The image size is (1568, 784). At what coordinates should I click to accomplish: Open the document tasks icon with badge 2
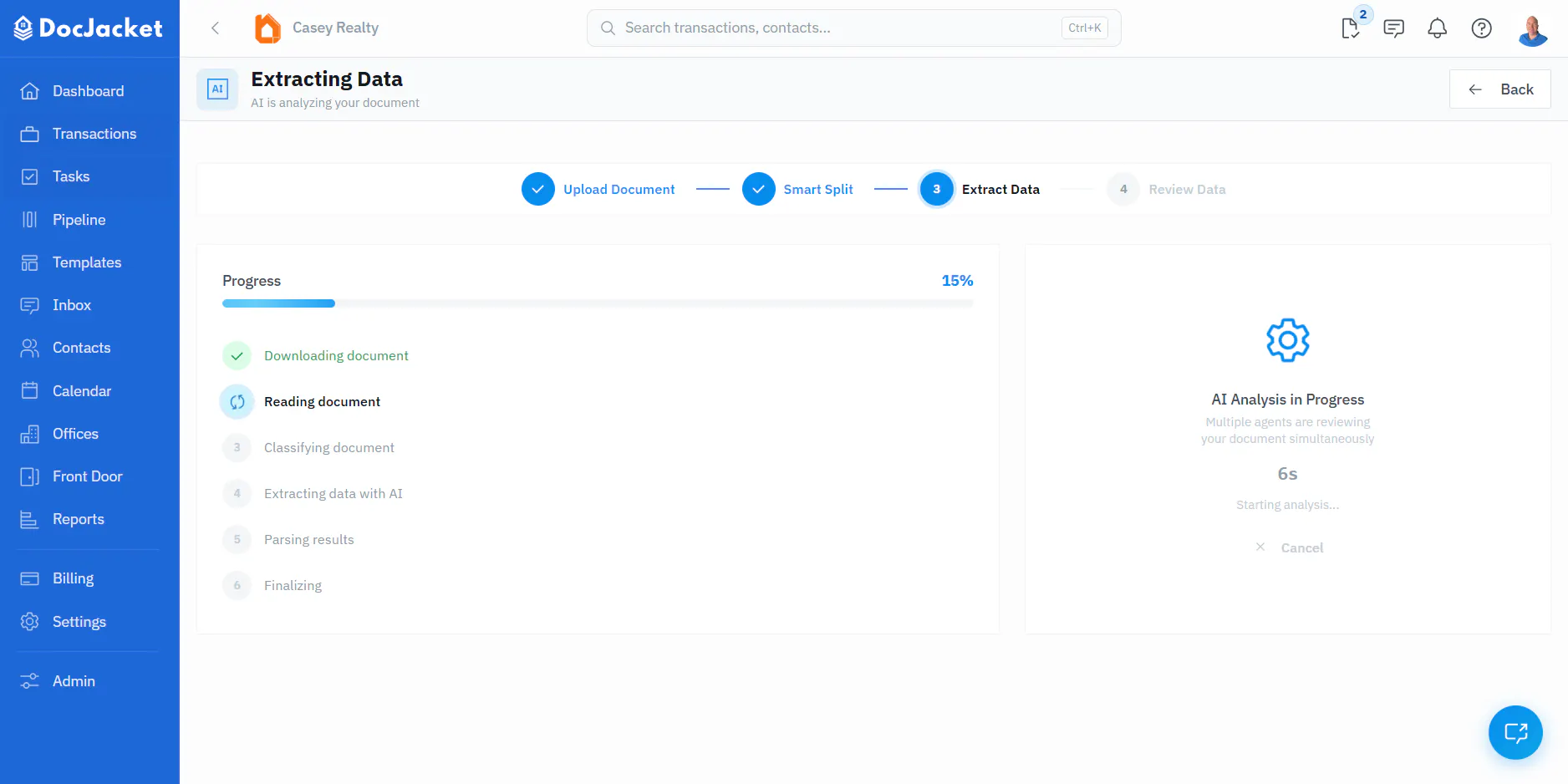click(x=1351, y=28)
